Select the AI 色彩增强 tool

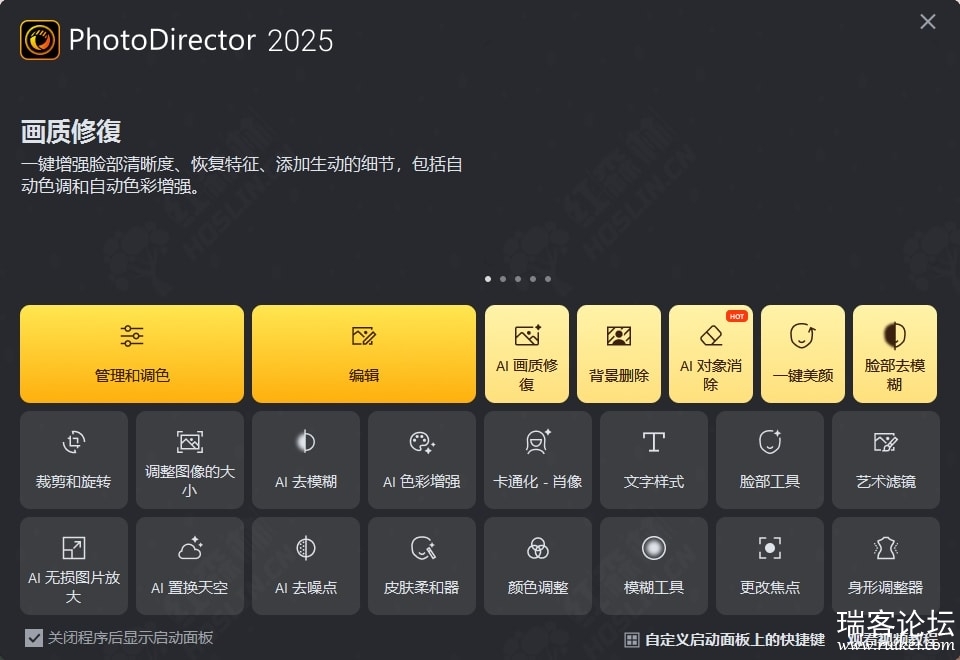coord(422,460)
